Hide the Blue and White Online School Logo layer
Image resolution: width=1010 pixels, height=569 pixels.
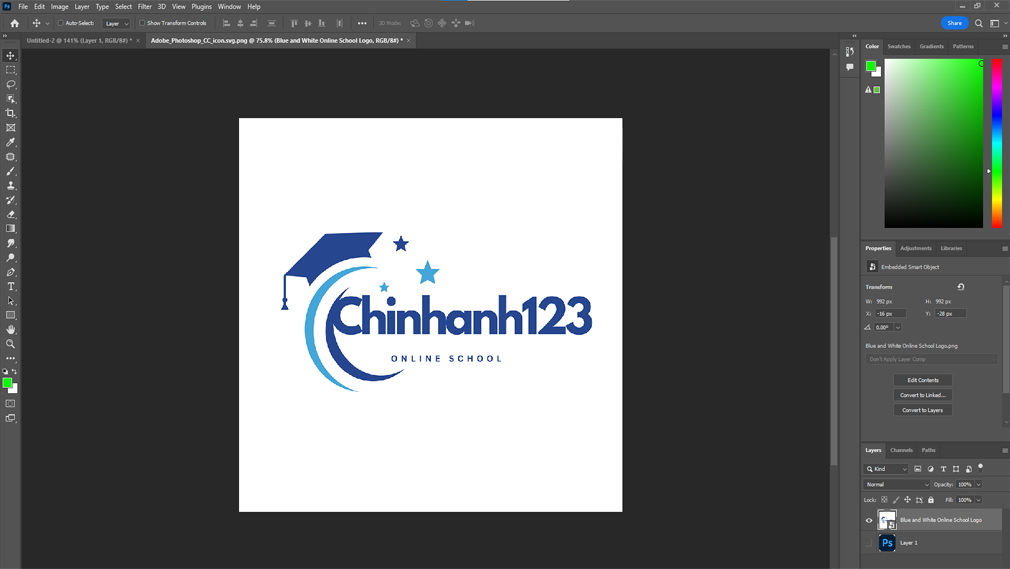click(x=869, y=520)
